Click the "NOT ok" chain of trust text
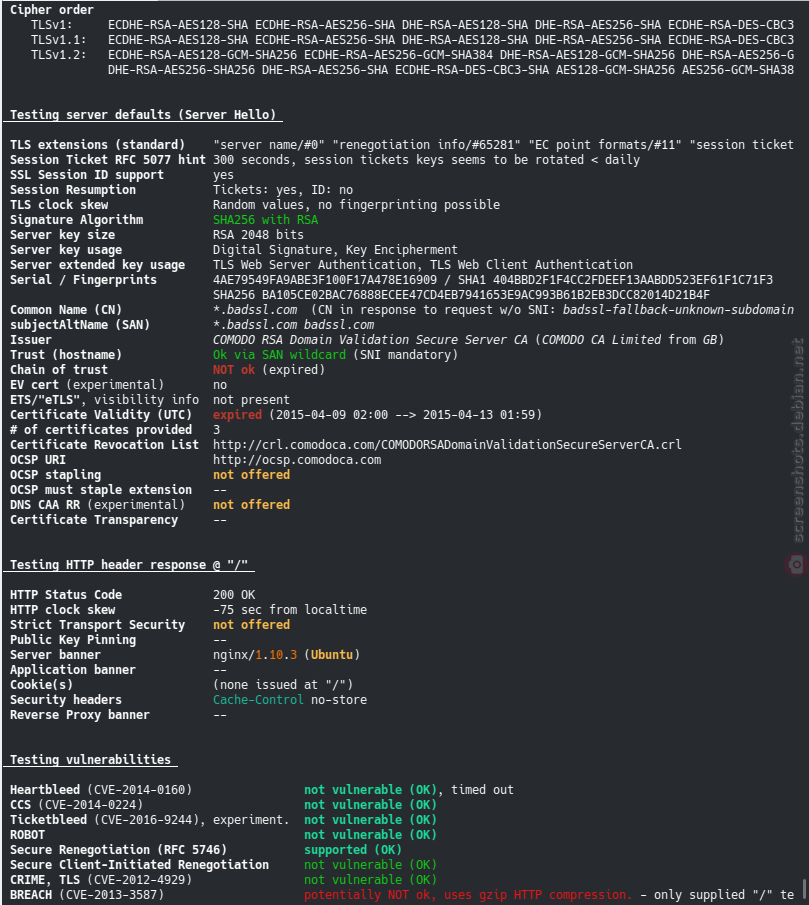This screenshot has width=809, height=905. pos(234,370)
